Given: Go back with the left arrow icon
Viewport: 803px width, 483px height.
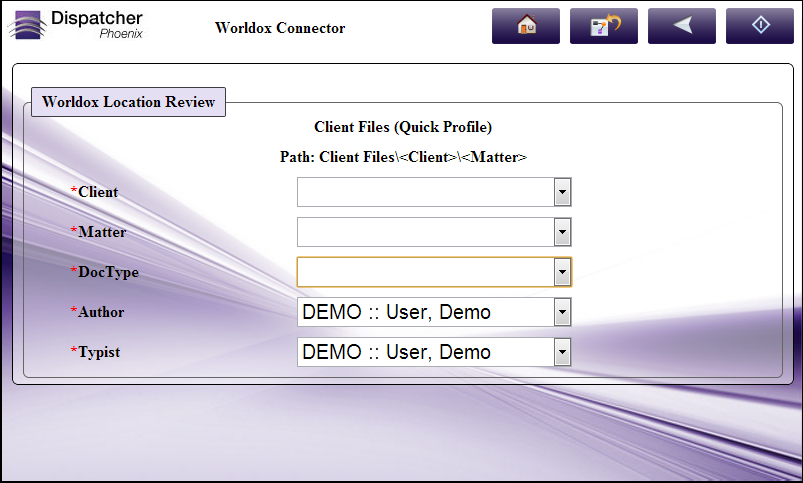Looking at the screenshot, I should tap(682, 26).
